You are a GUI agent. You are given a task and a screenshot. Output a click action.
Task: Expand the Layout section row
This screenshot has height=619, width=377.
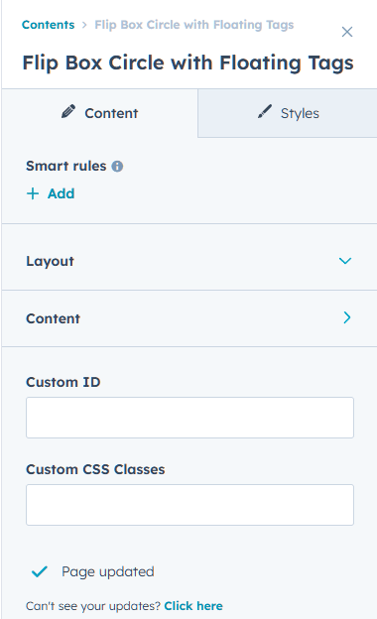[189, 261]
